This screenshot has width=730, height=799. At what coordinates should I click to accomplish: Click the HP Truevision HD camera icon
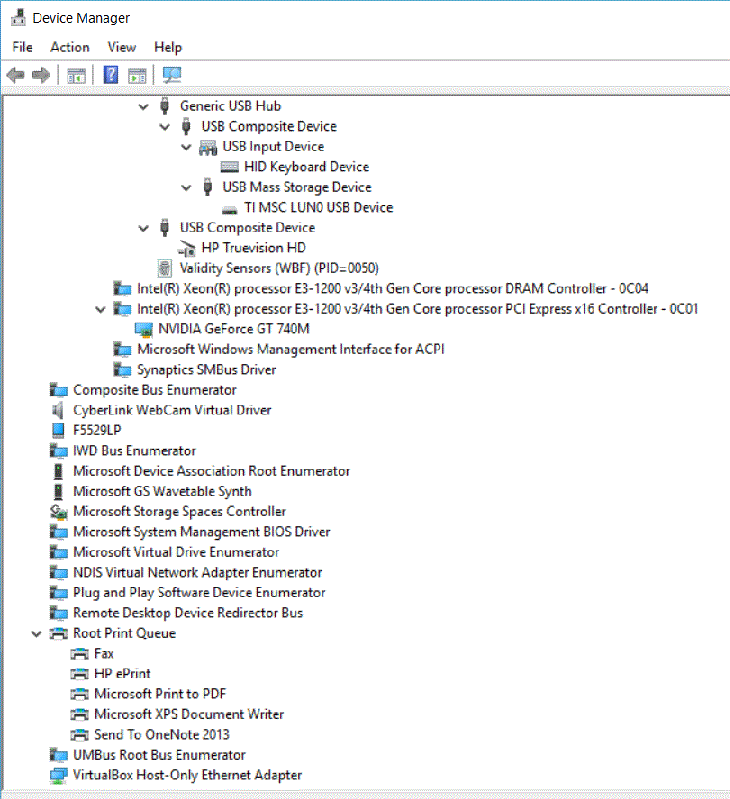[x=187, y=248]
